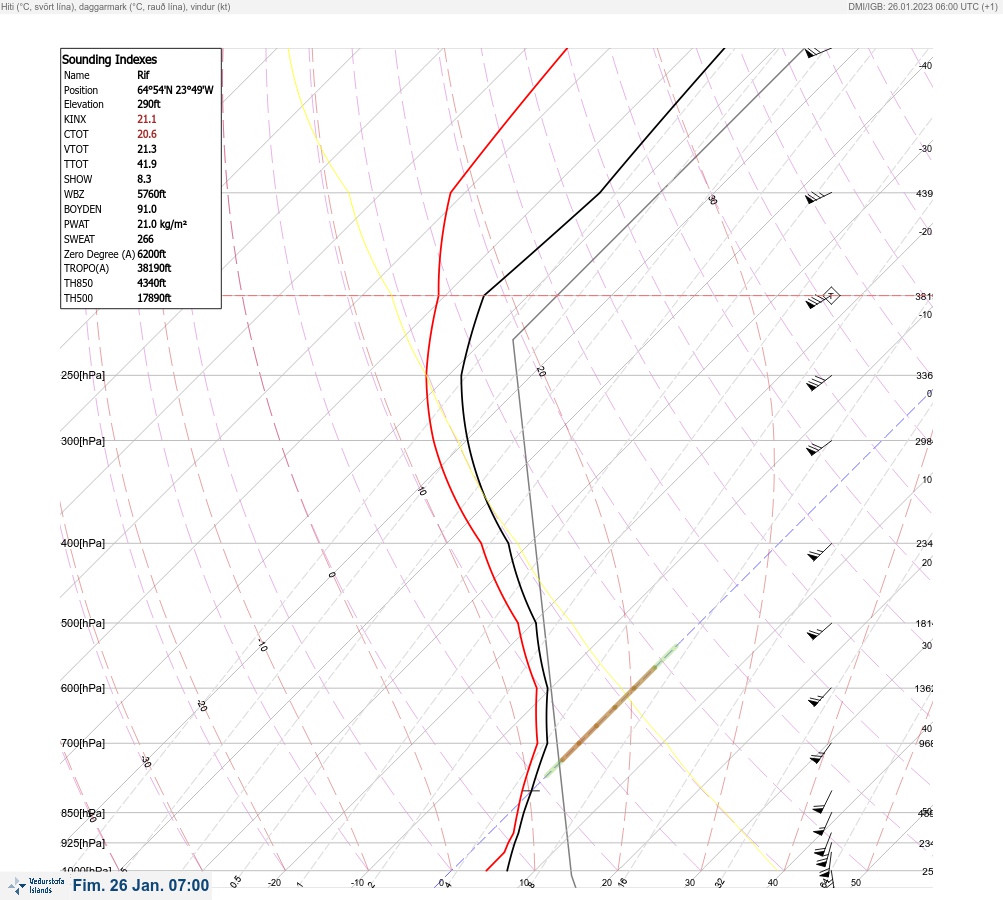This screenshot has width=1003, height=900.
Task: Click the TROPO(A) value 38190ft
Action: [x=154, y=268]
